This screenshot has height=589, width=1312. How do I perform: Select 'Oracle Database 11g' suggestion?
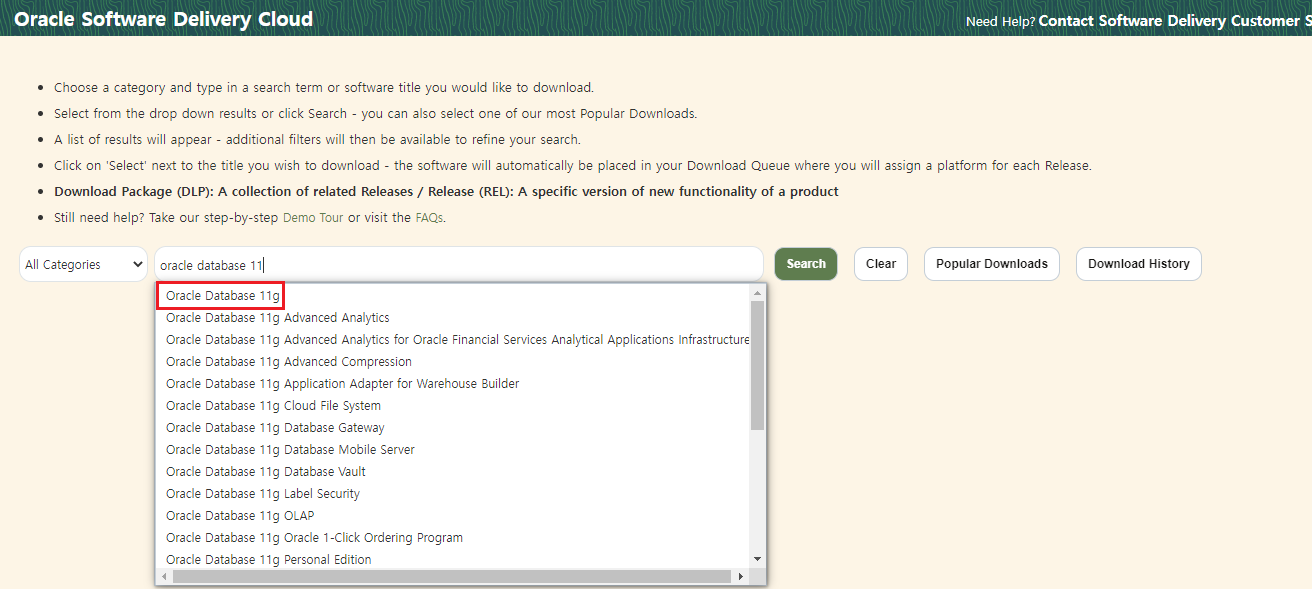coord(223,296)
